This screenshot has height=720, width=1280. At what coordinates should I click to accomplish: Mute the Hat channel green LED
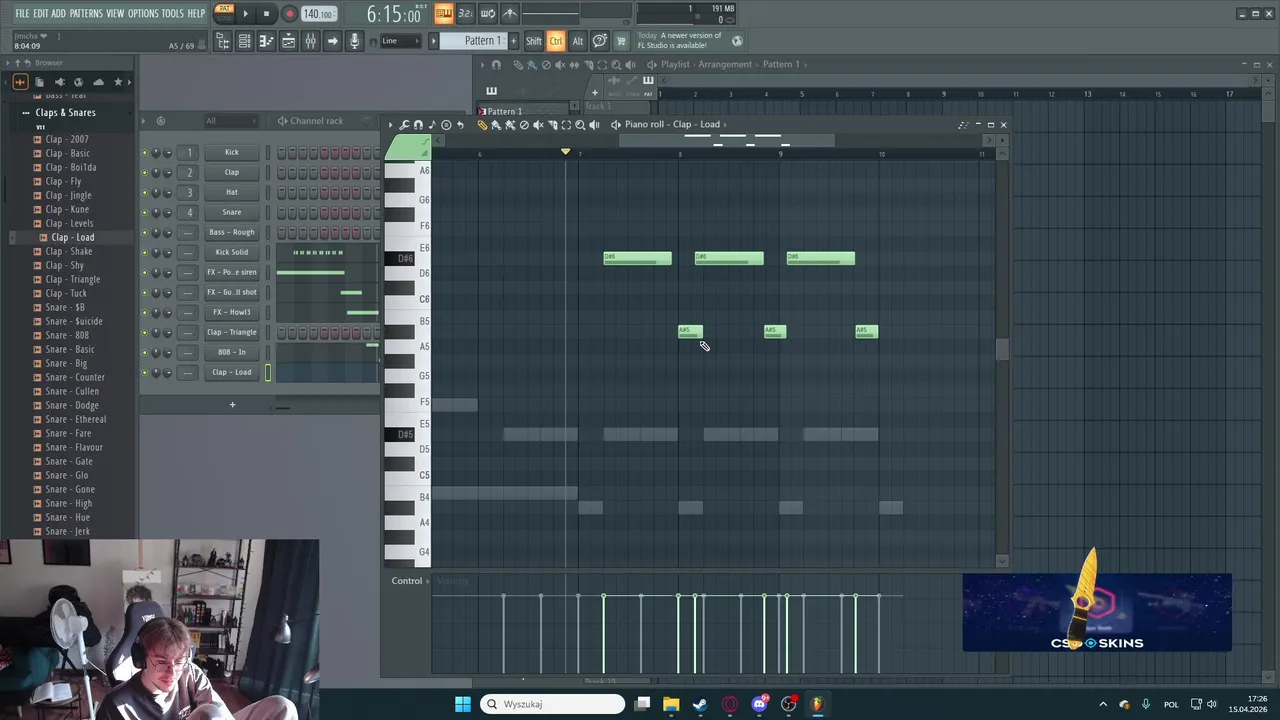click(x=144, y=192)
